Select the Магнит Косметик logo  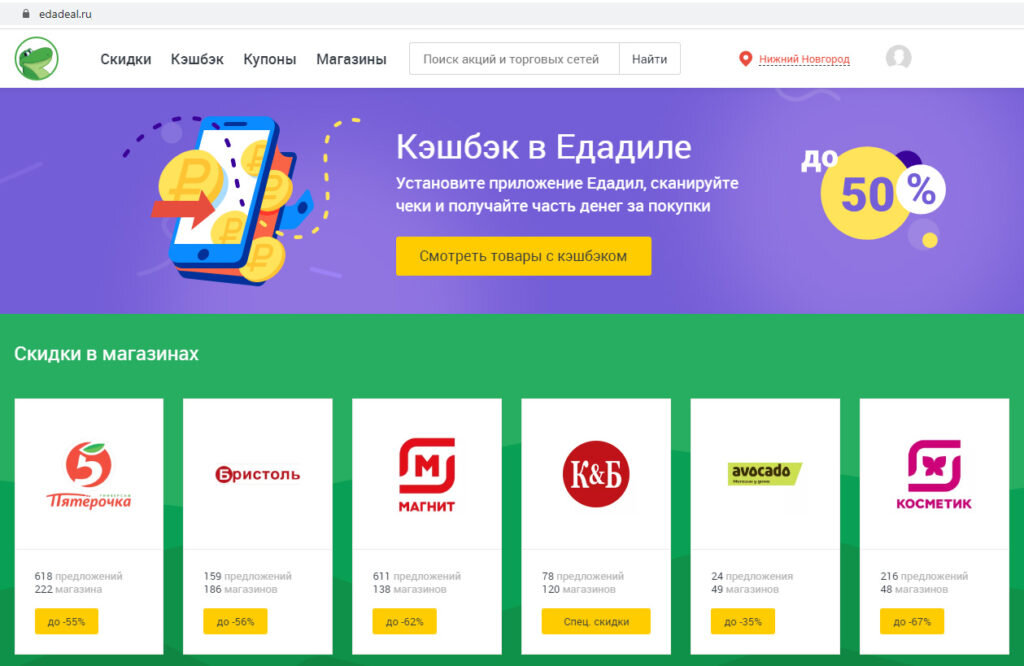pyautogui.click(x=934, y=475)
